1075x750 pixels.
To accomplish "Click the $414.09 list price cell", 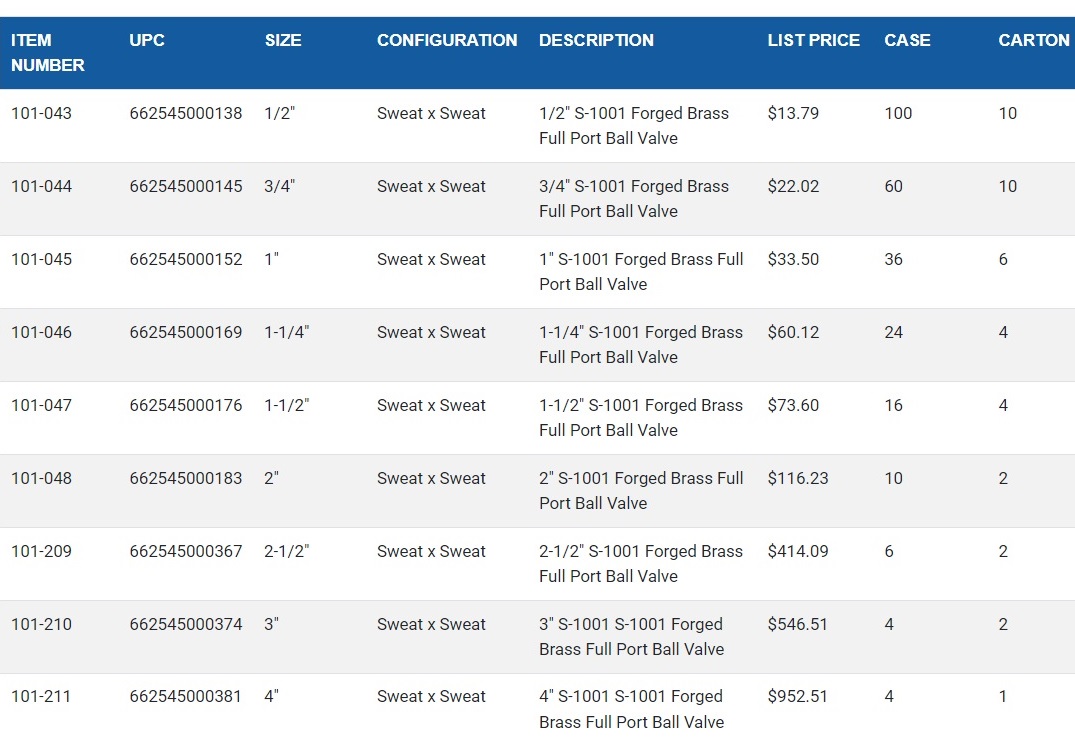I will (798, 552).
